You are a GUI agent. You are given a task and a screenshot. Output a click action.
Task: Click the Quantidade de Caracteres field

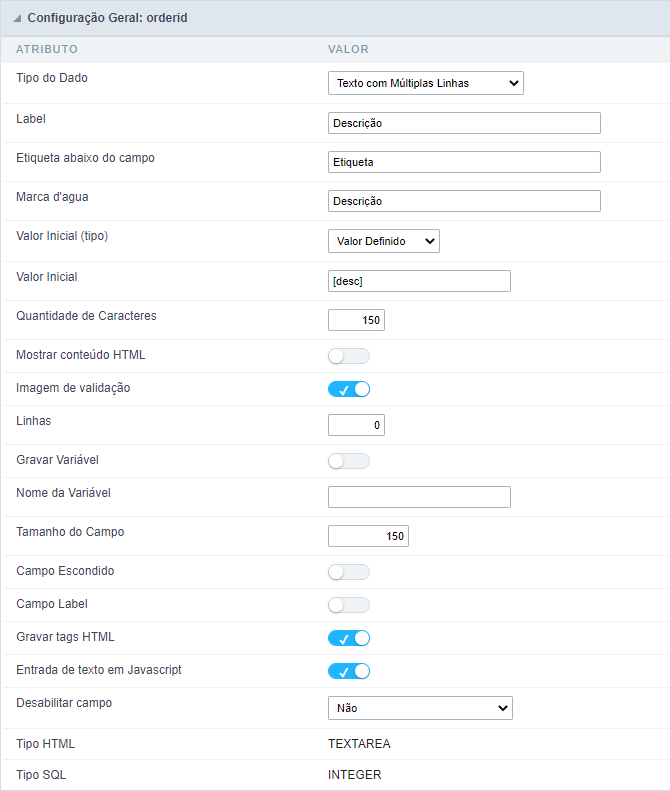click(356, 320)
